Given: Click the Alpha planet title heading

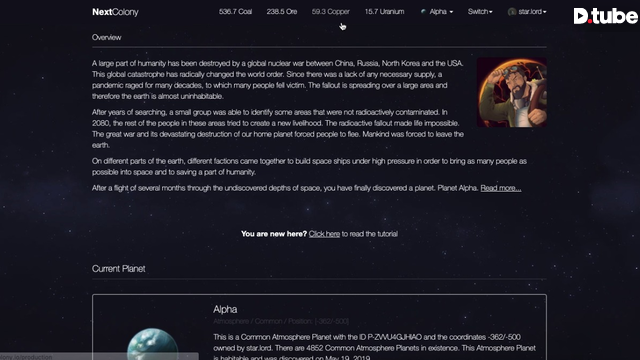Looking at the screenshot, I should [x=225, y=309].
